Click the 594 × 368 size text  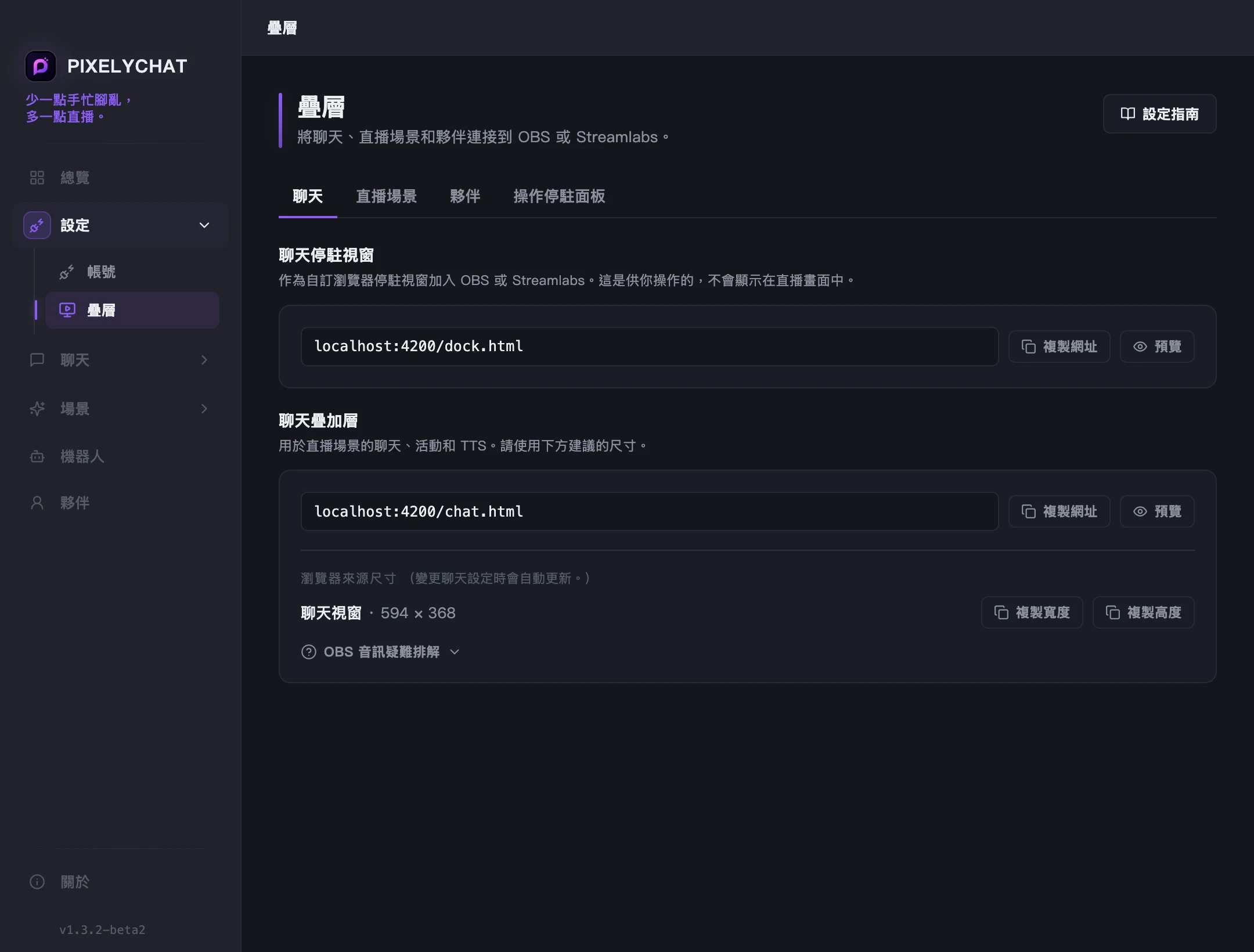tap(418, 613)
